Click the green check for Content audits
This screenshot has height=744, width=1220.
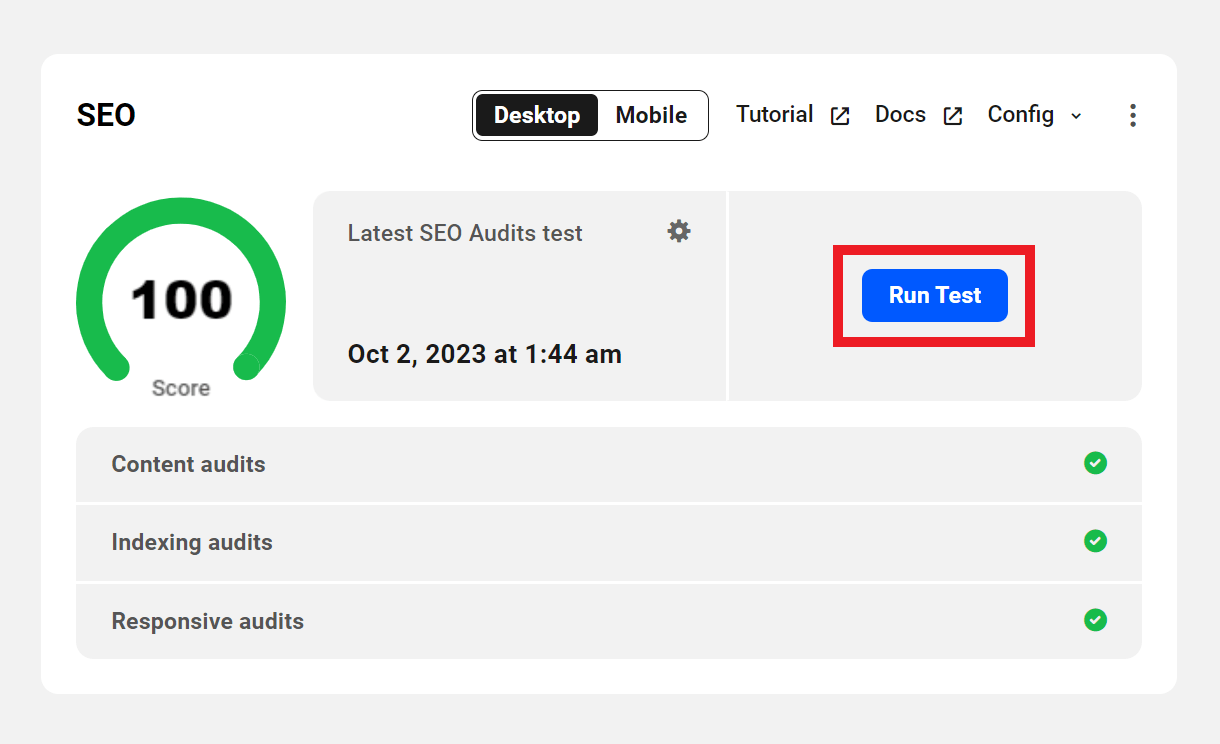click(1096, 463)
